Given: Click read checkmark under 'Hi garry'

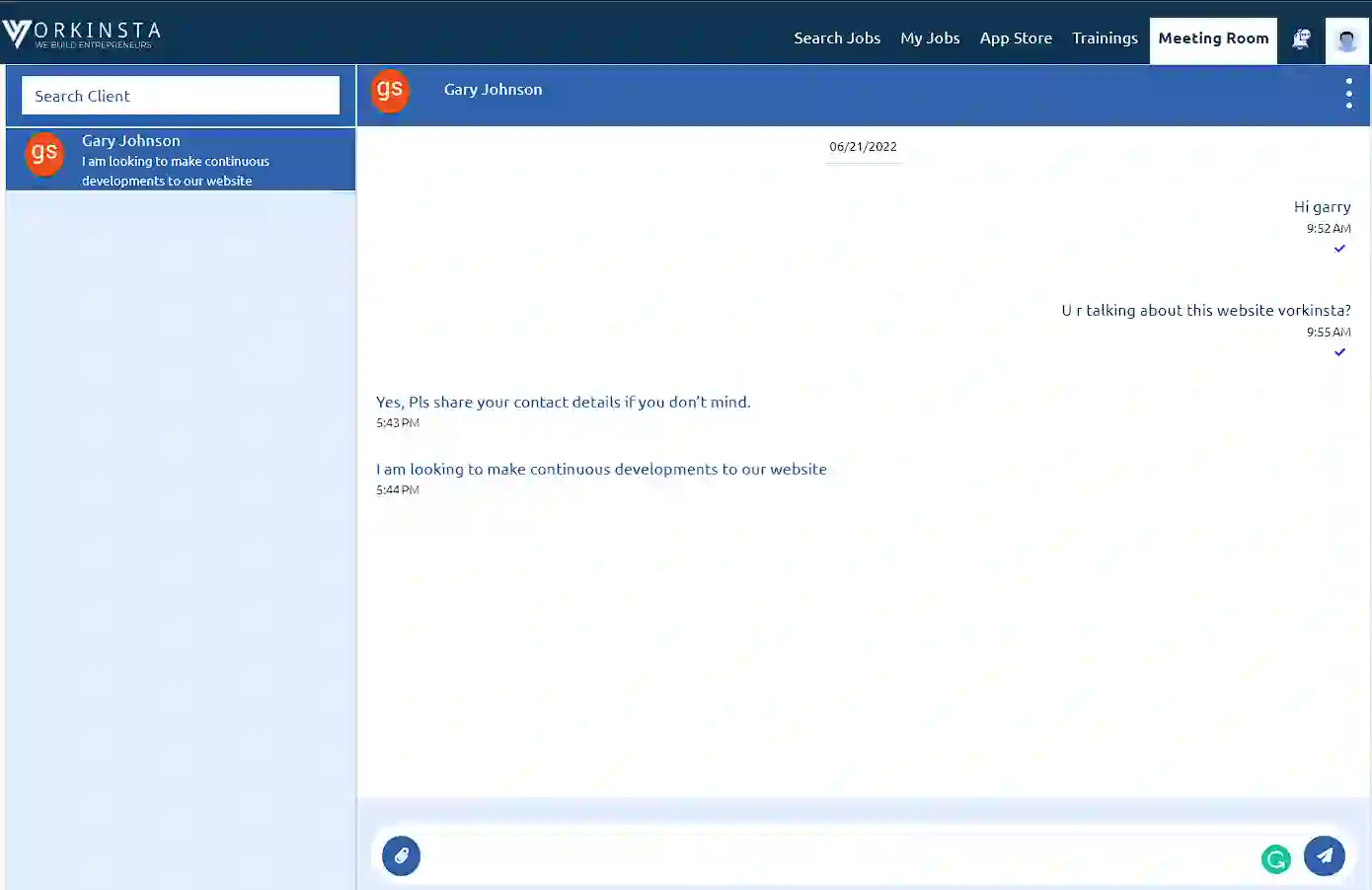Looking at the screenshot, I should pyautogui.click(x=1339, y=249).
